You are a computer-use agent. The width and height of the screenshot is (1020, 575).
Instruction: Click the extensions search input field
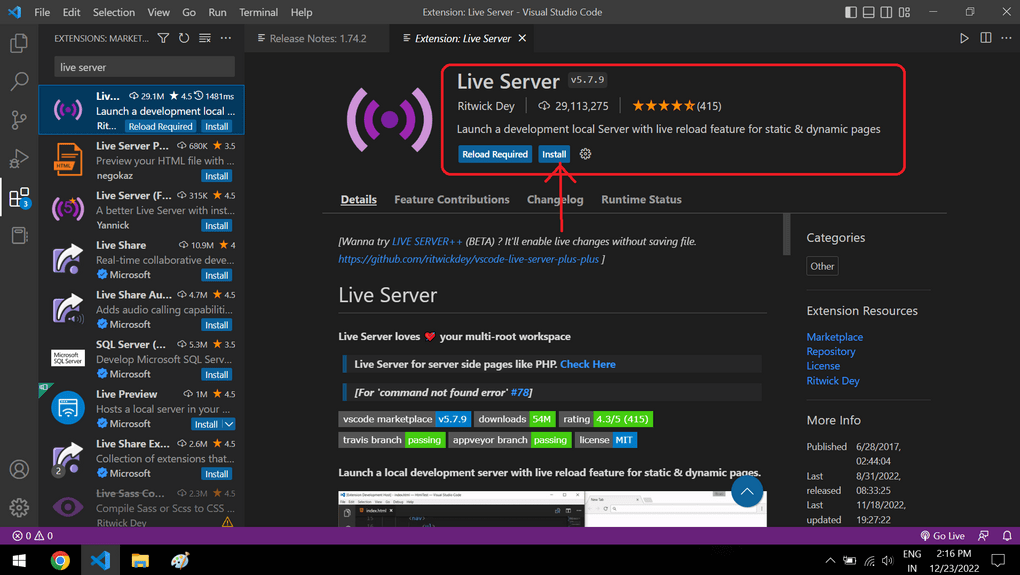pyautogui.click(x=145, y=67)
